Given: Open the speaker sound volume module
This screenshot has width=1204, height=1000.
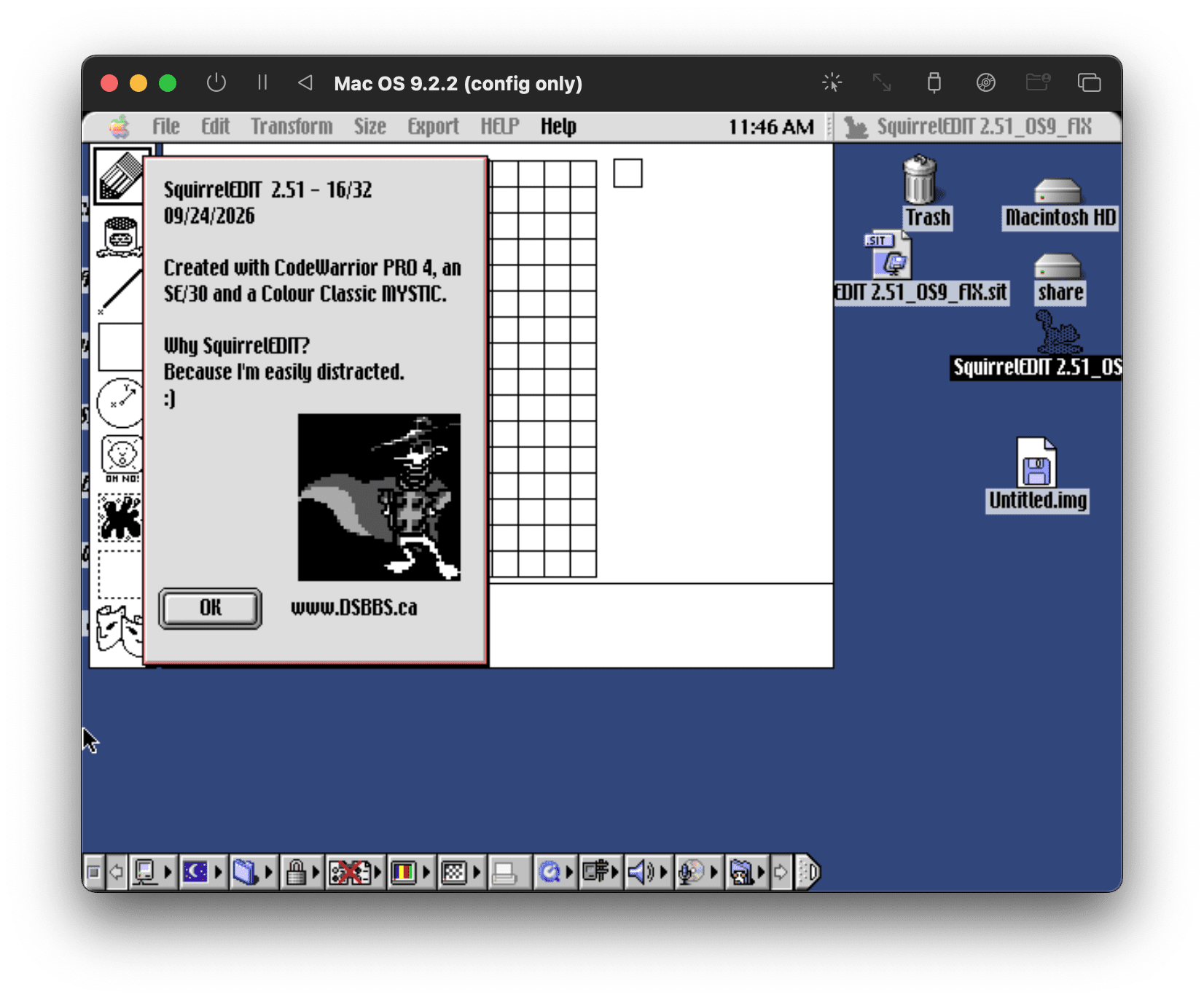Looking at the screenshot, I should 647,872.
